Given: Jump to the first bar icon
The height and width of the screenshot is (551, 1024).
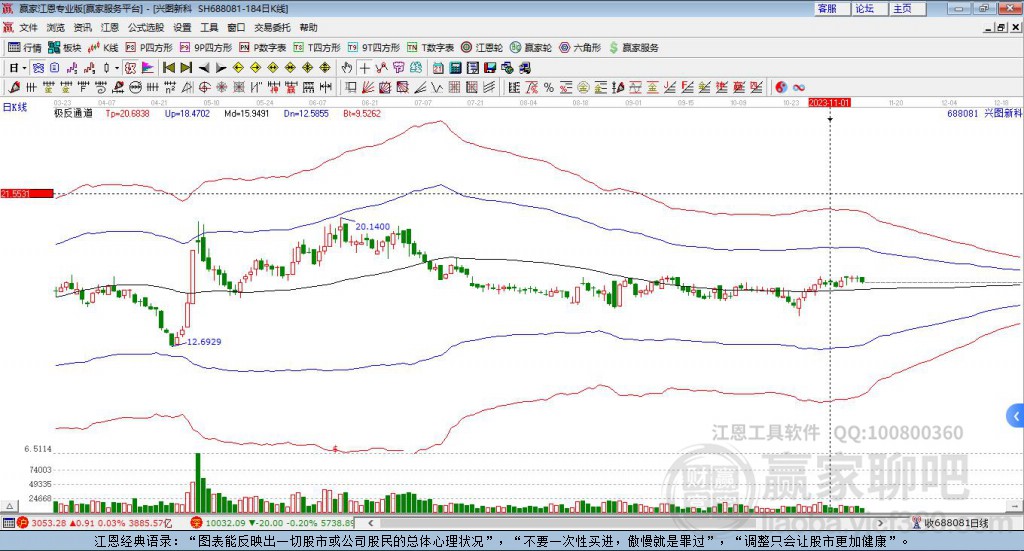Looking at the screenshot, I should [168, 68].
